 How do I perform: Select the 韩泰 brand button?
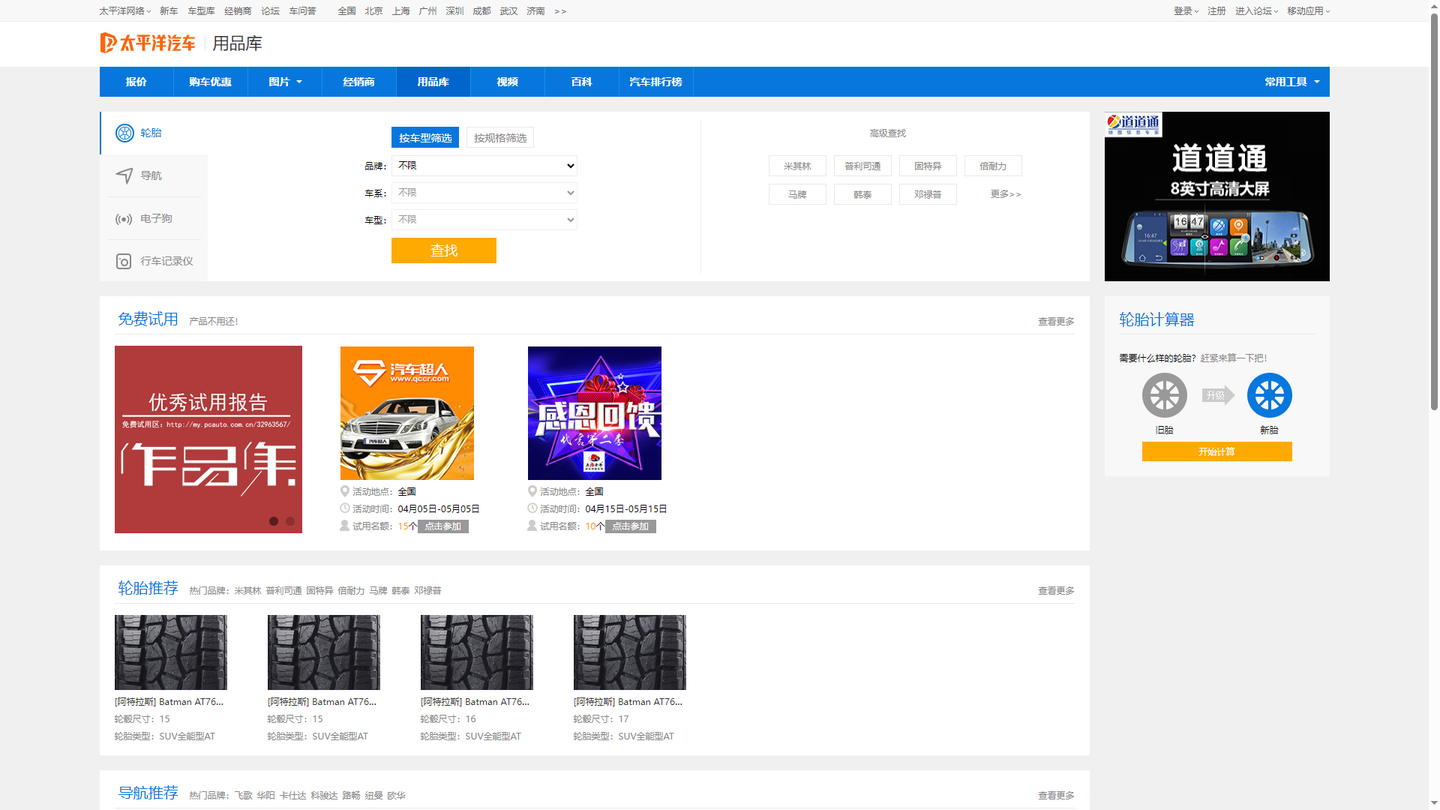(863, 194)
